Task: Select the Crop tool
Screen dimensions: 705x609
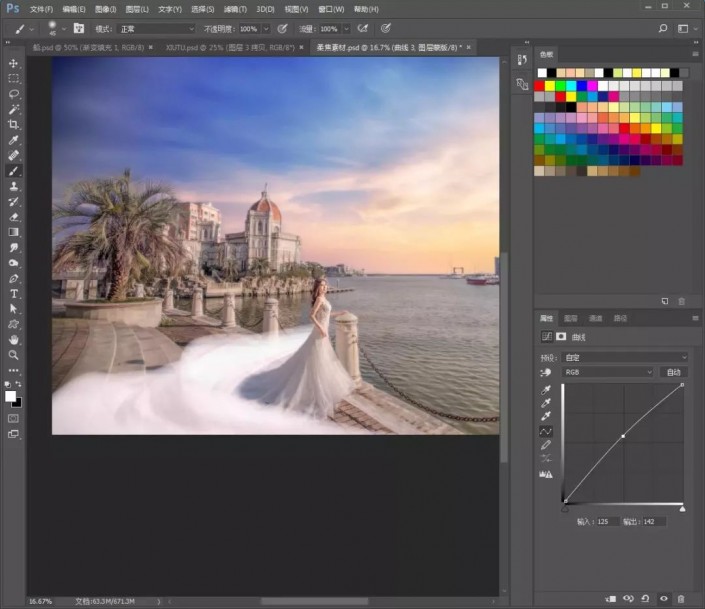Action: 13,125
